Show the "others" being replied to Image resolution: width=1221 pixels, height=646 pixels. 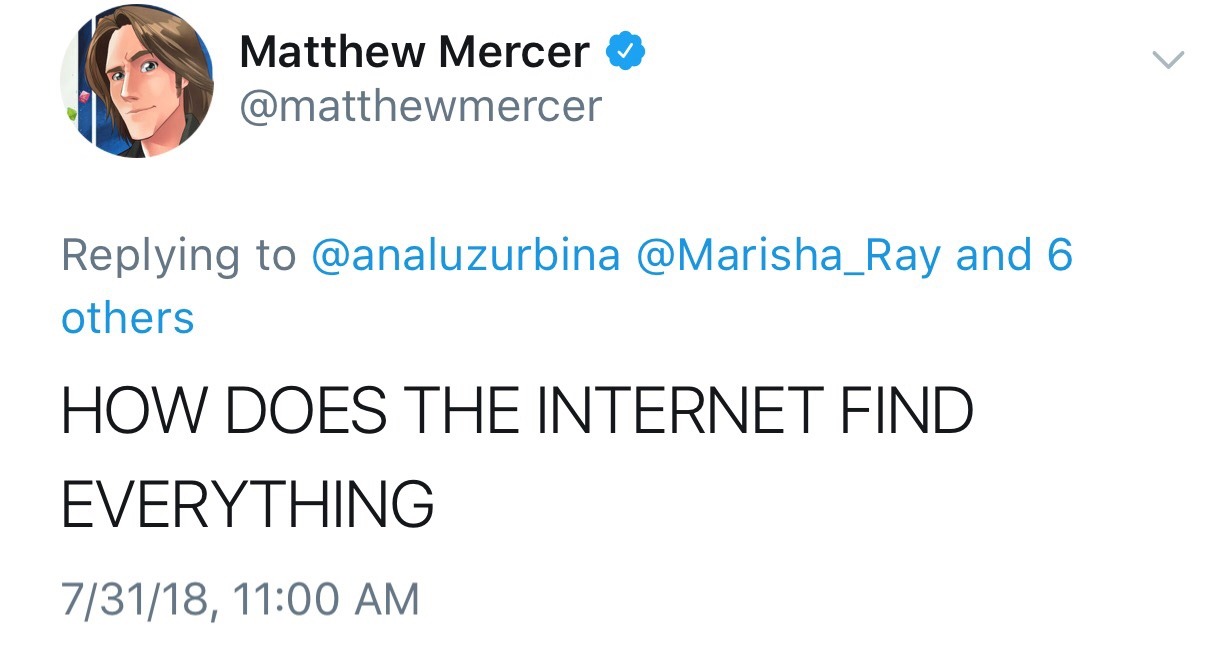point(127,318)
